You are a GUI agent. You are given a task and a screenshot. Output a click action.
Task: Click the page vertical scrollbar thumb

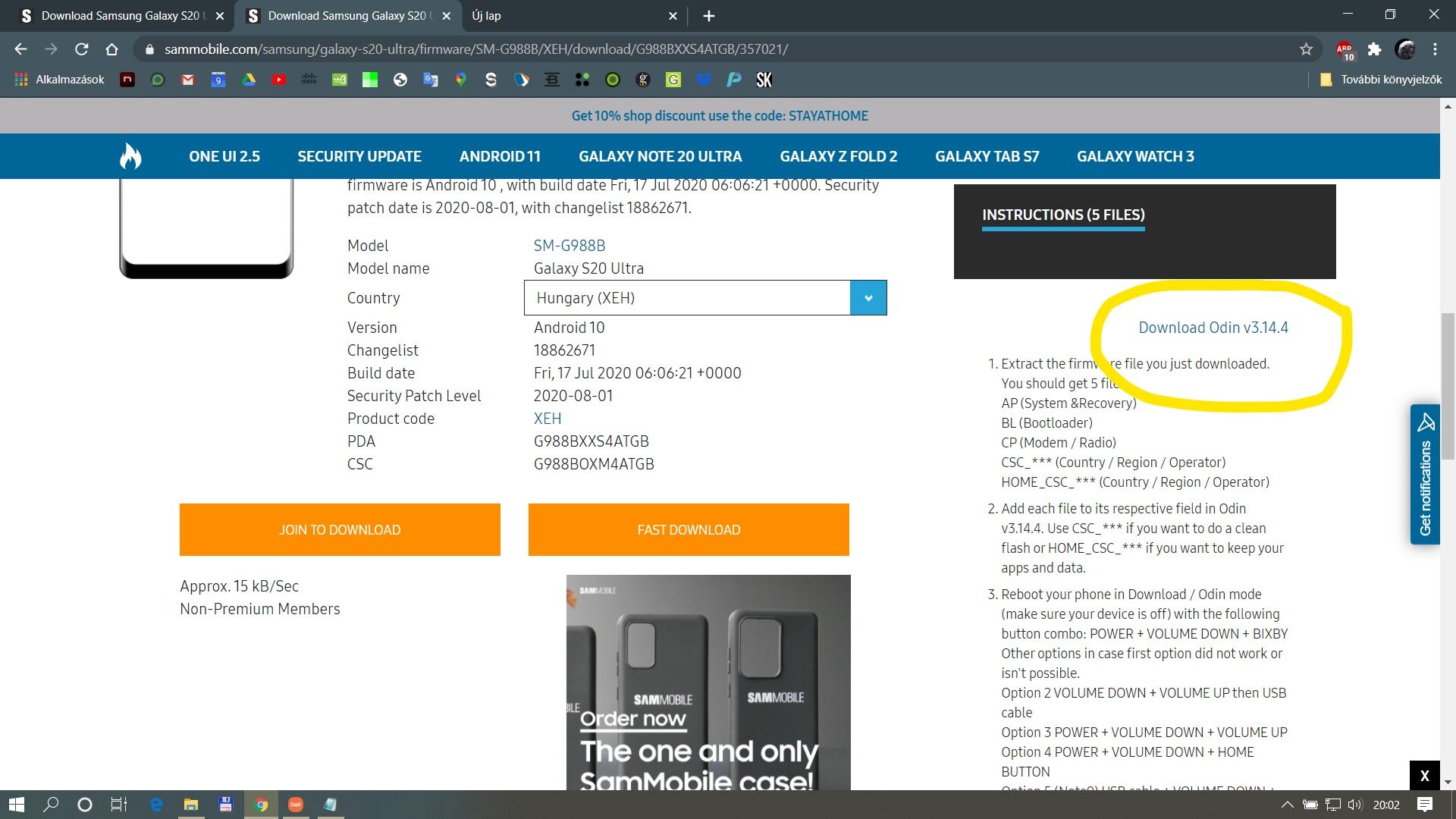(1448, 385)
